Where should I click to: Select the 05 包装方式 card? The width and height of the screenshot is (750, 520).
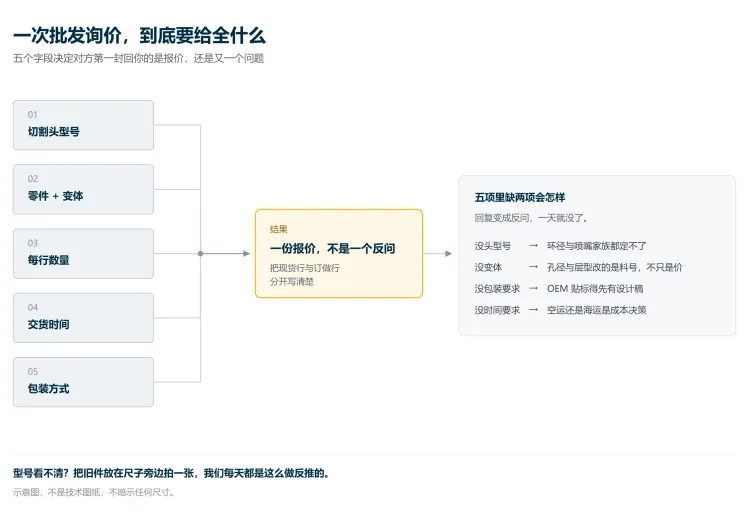click(x=83, y=382)
